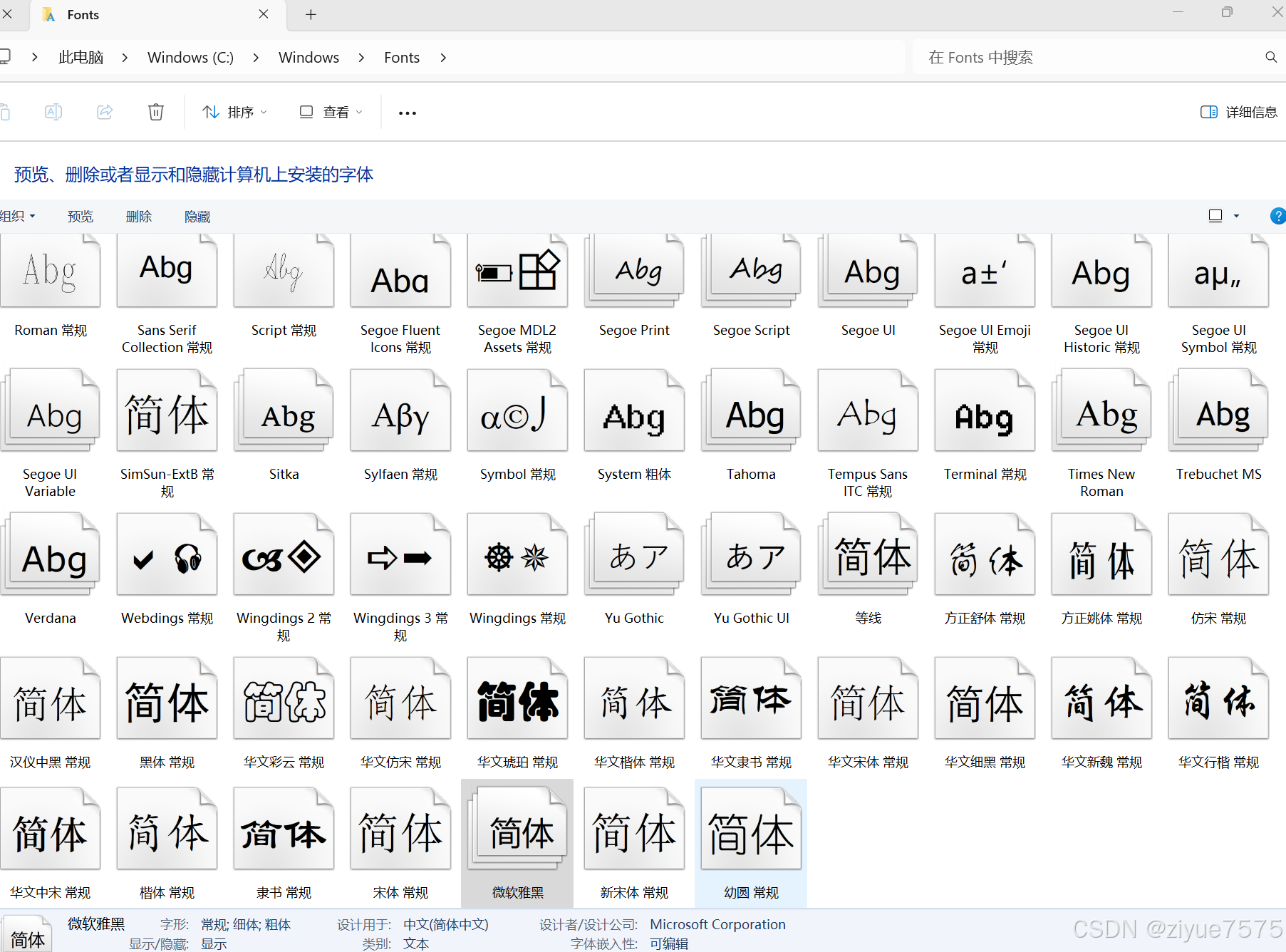Viewport: 1286px width, 952px height.
Task: Select the Wingdings 2 font icon
Action: tap(284, 556)
